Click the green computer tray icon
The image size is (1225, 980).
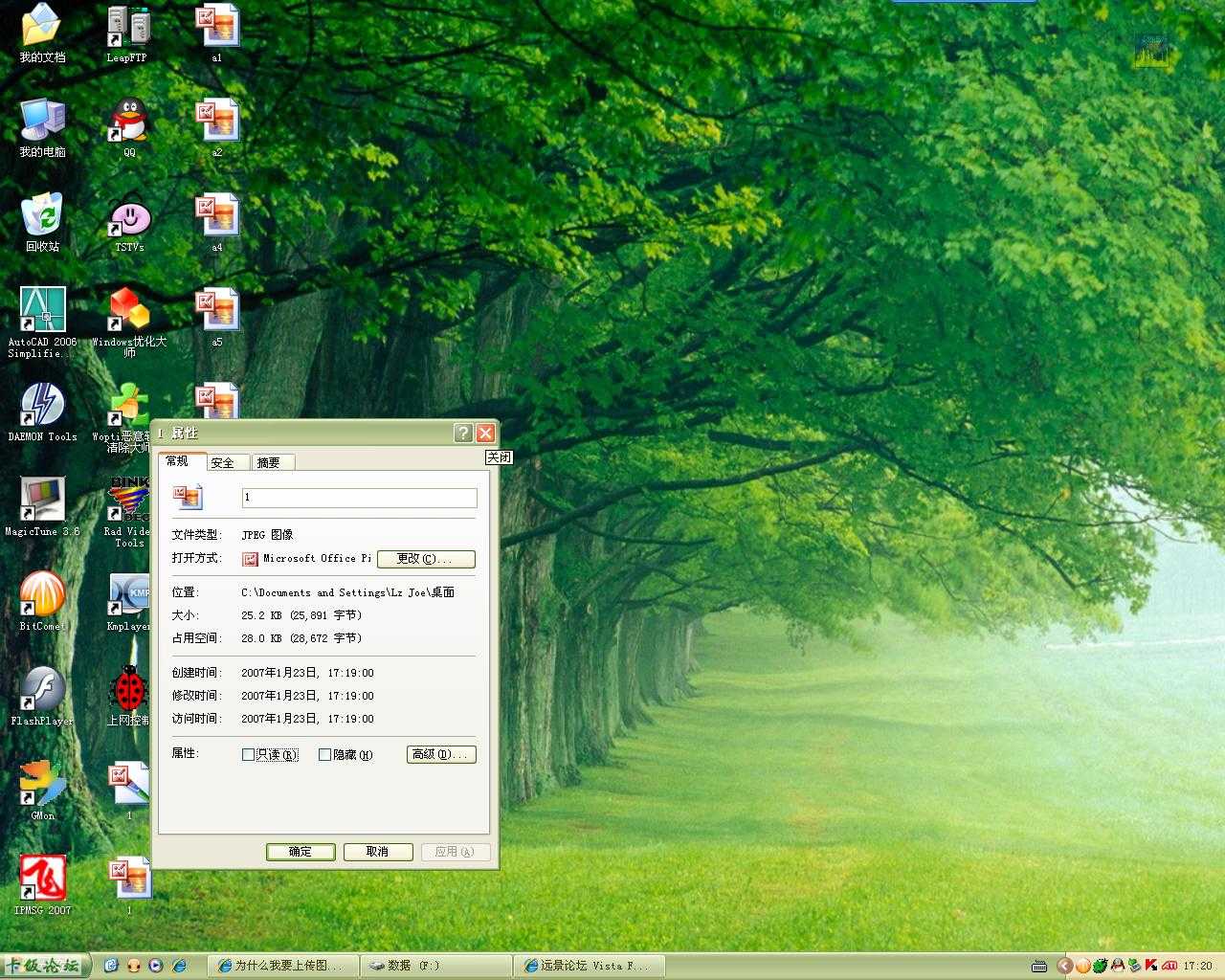pyautogui.click(x=1134, y=966)
